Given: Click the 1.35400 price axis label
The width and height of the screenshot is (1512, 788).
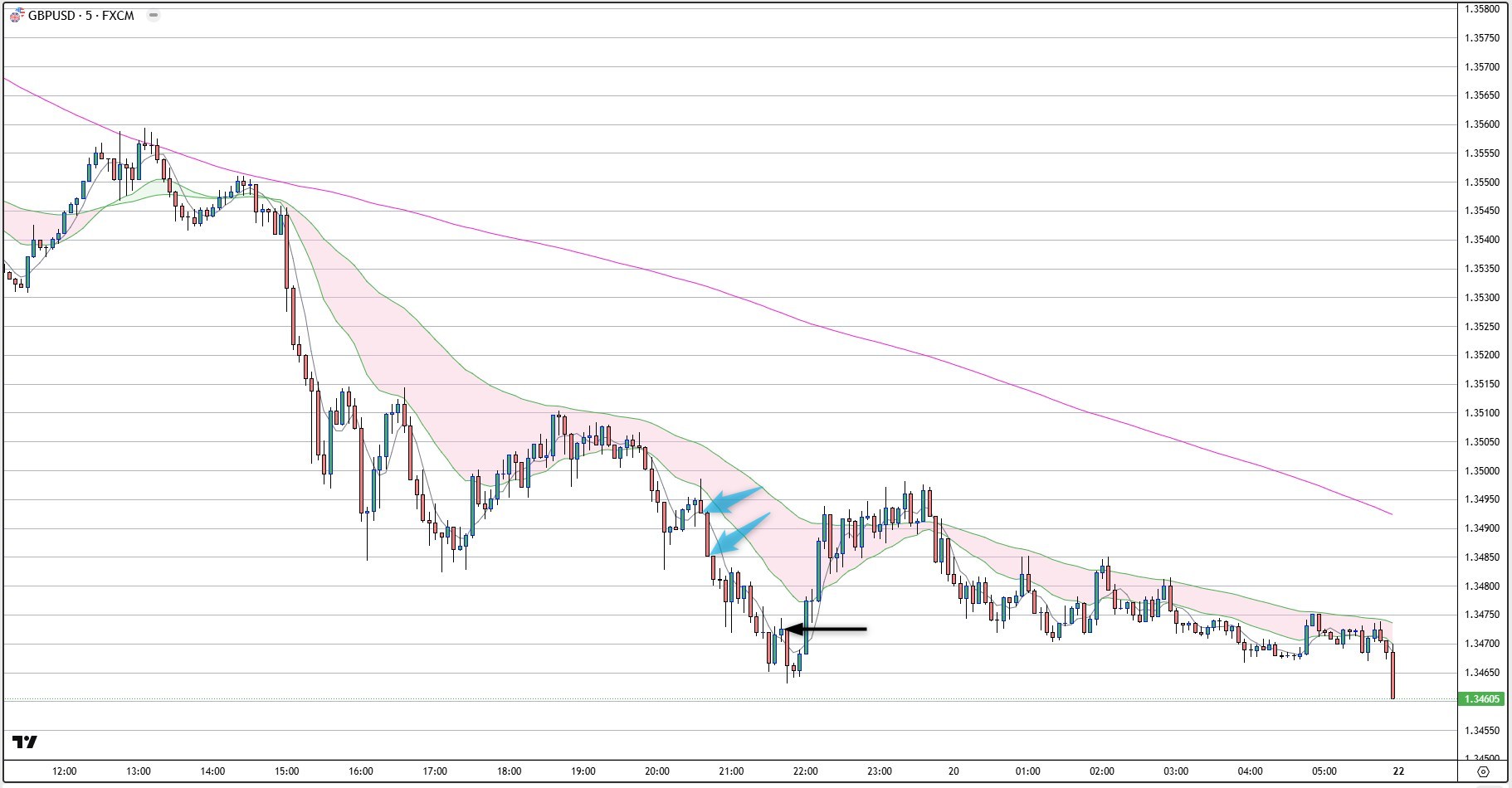Looking at the screenshot, I should pyautogui.click(x=1481, y=240).
